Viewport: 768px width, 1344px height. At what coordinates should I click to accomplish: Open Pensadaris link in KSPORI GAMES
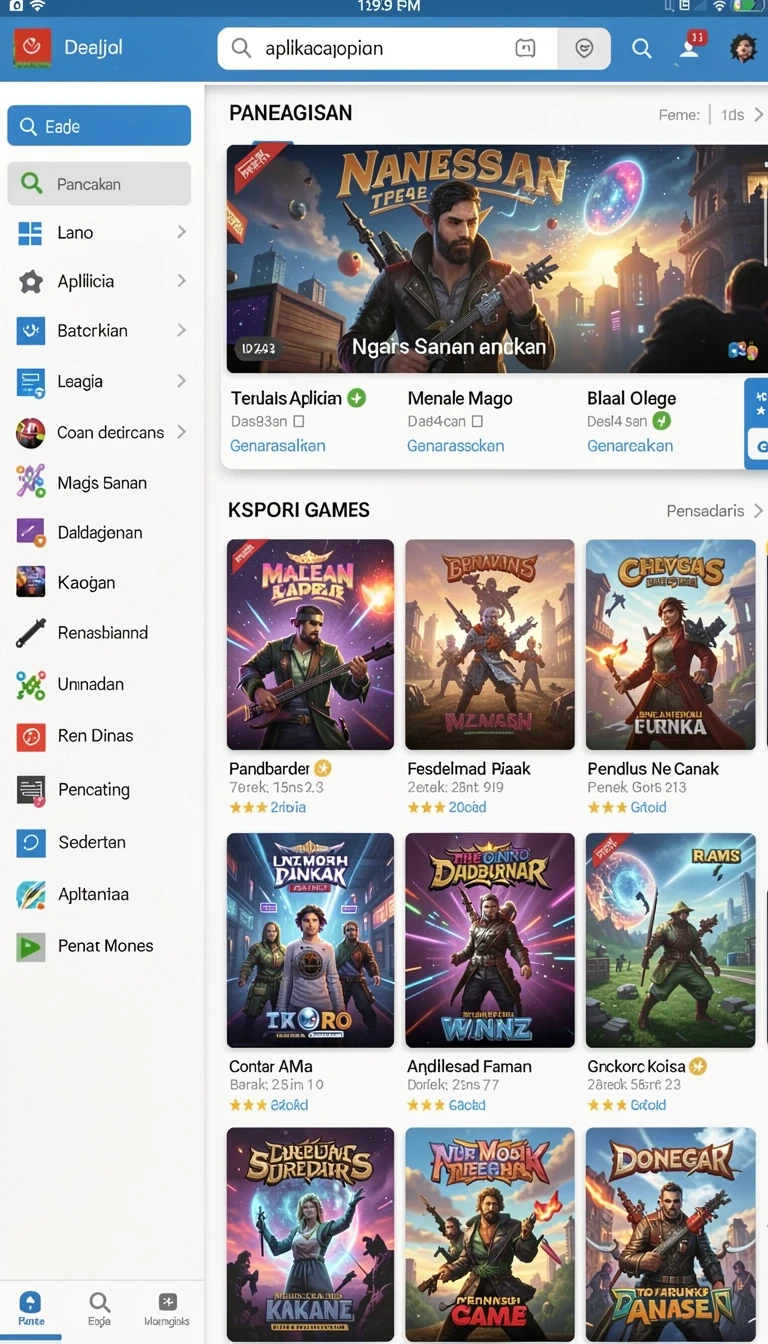click(705, 511)
